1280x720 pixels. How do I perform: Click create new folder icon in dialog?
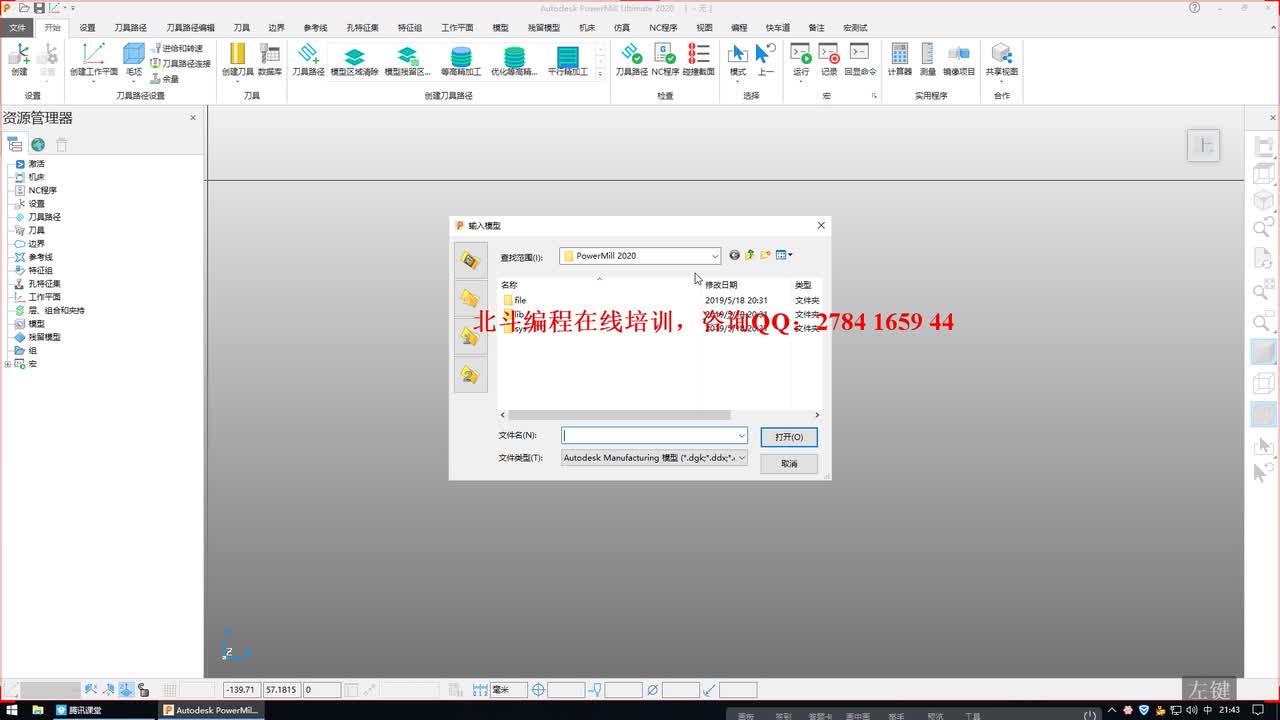click(x=765, y=255)
